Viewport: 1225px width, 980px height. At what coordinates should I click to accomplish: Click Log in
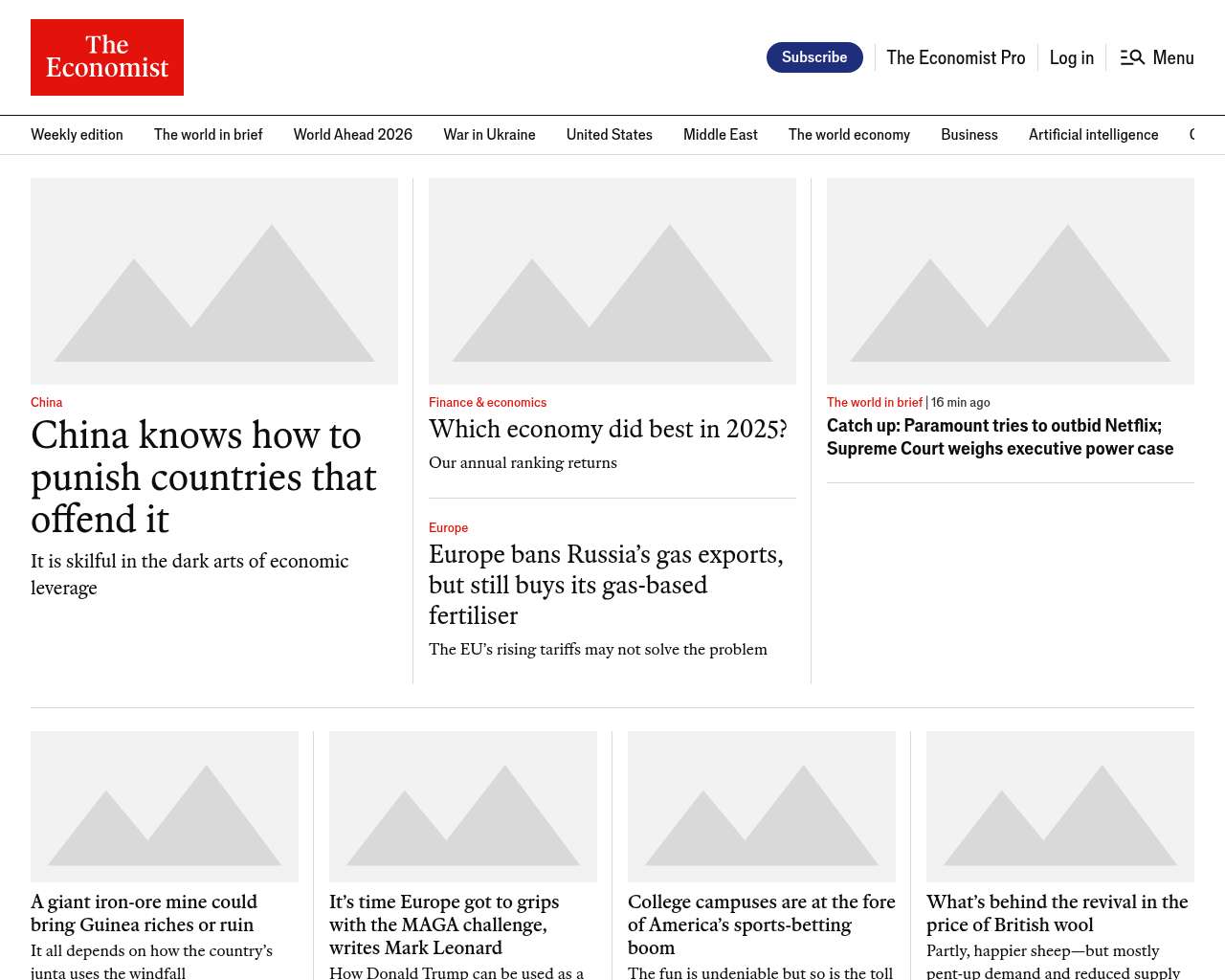(x=1071, y=57)
